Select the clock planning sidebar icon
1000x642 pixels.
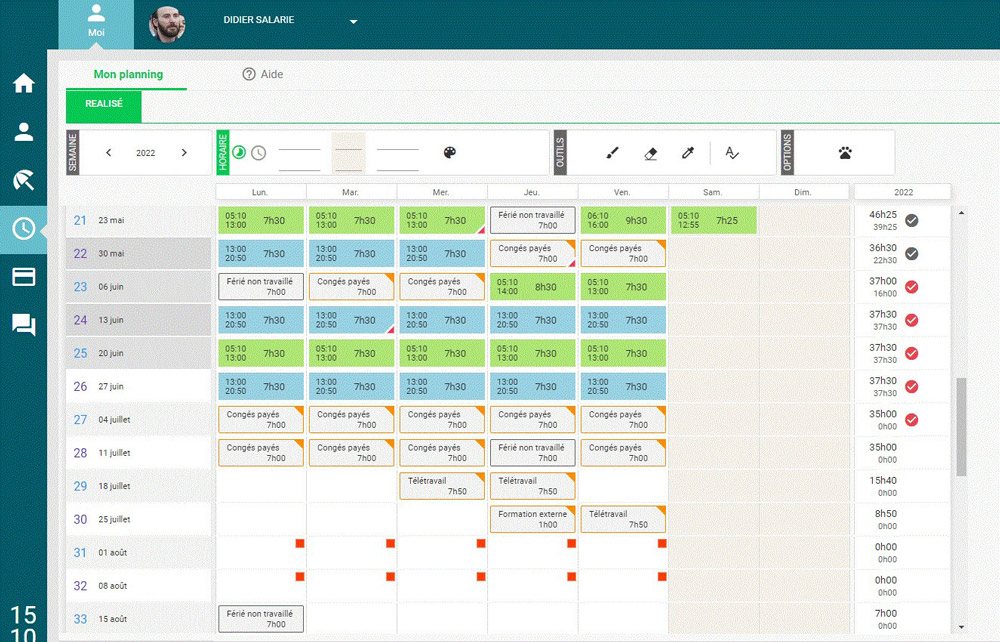point(24,229)
